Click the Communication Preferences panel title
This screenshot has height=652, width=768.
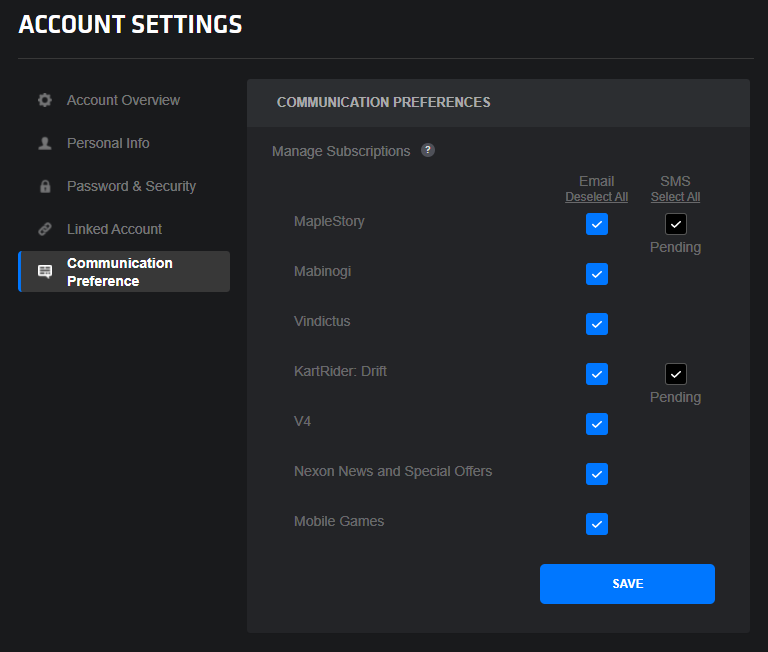coord(384,102)
